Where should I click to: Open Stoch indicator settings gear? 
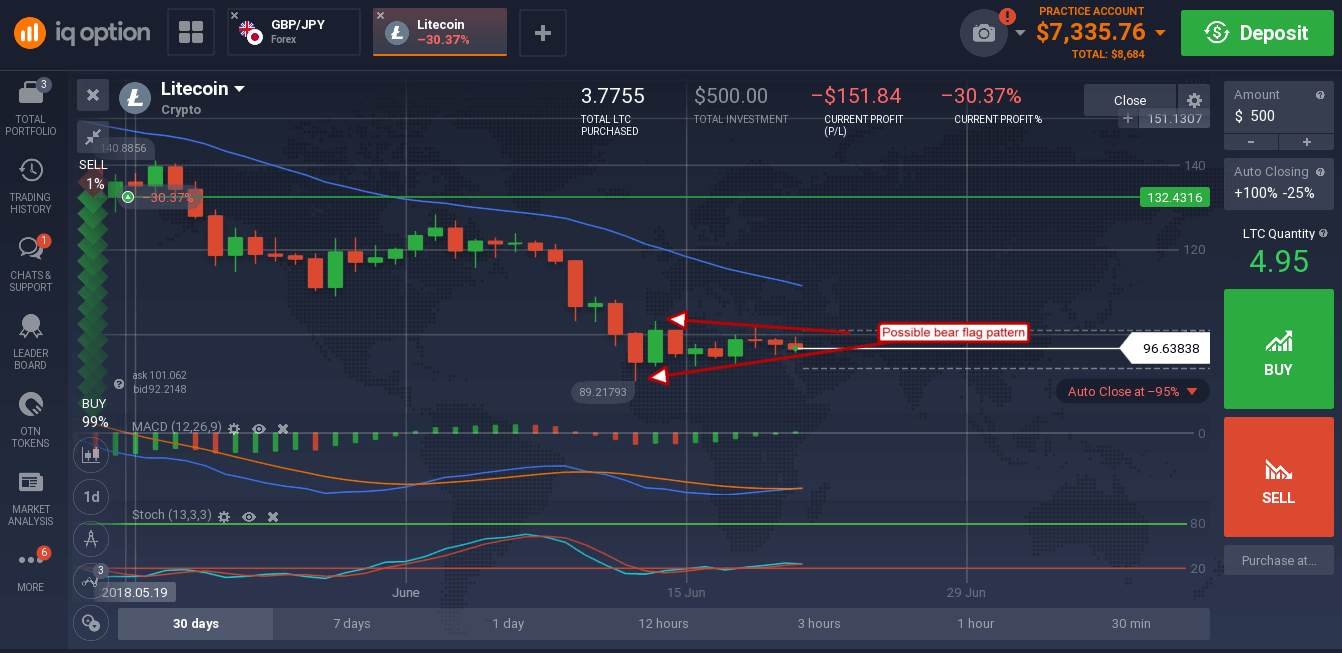pos(224,516)
